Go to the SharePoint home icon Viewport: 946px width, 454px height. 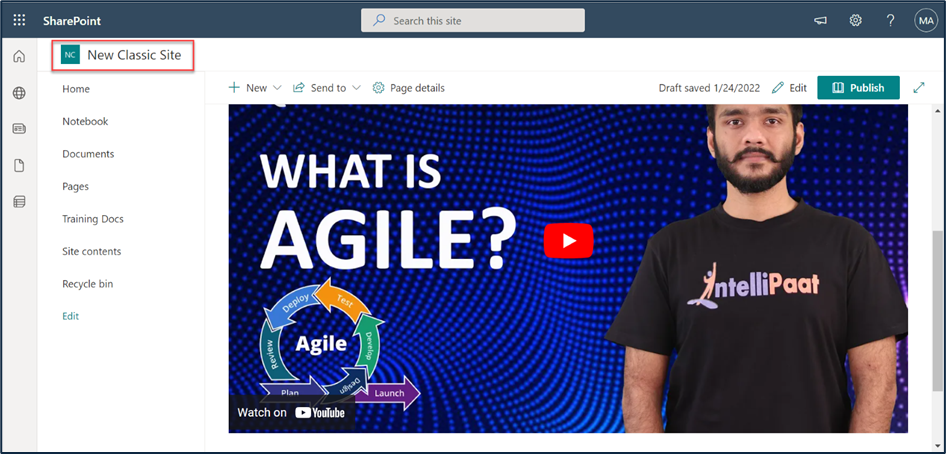click(19, 57)
